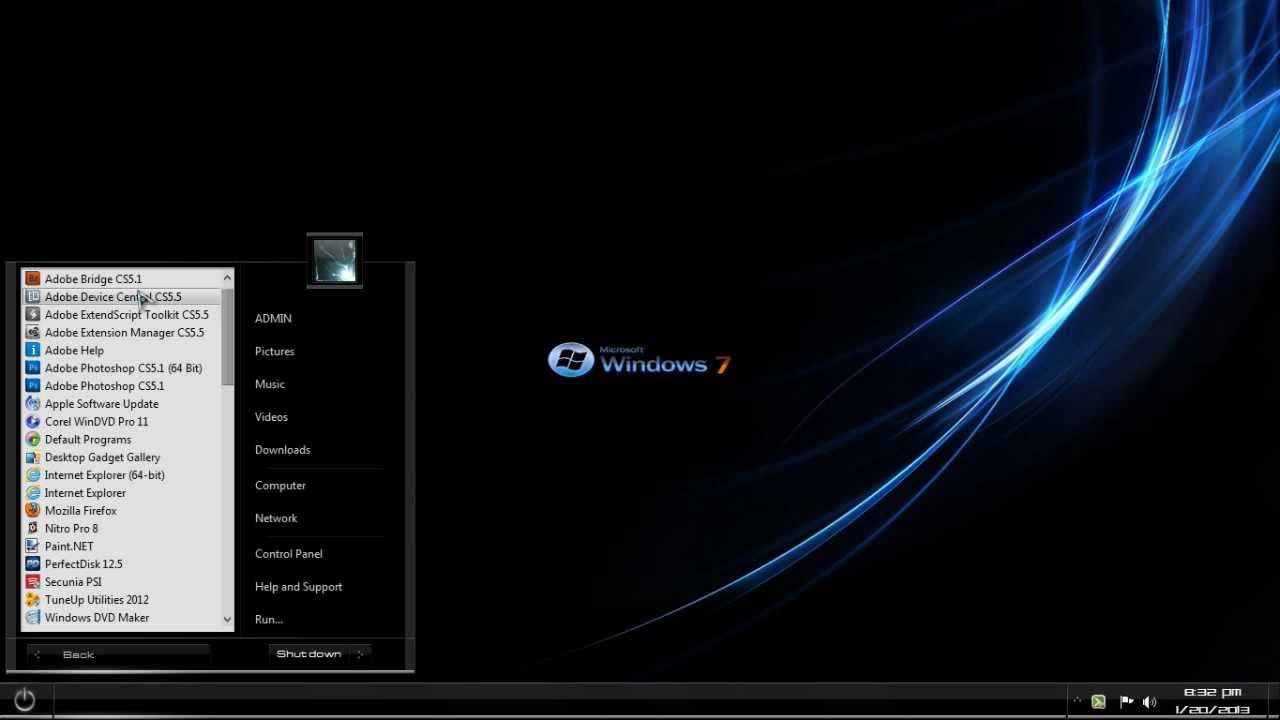Click the Shut down button

[309, 654]
